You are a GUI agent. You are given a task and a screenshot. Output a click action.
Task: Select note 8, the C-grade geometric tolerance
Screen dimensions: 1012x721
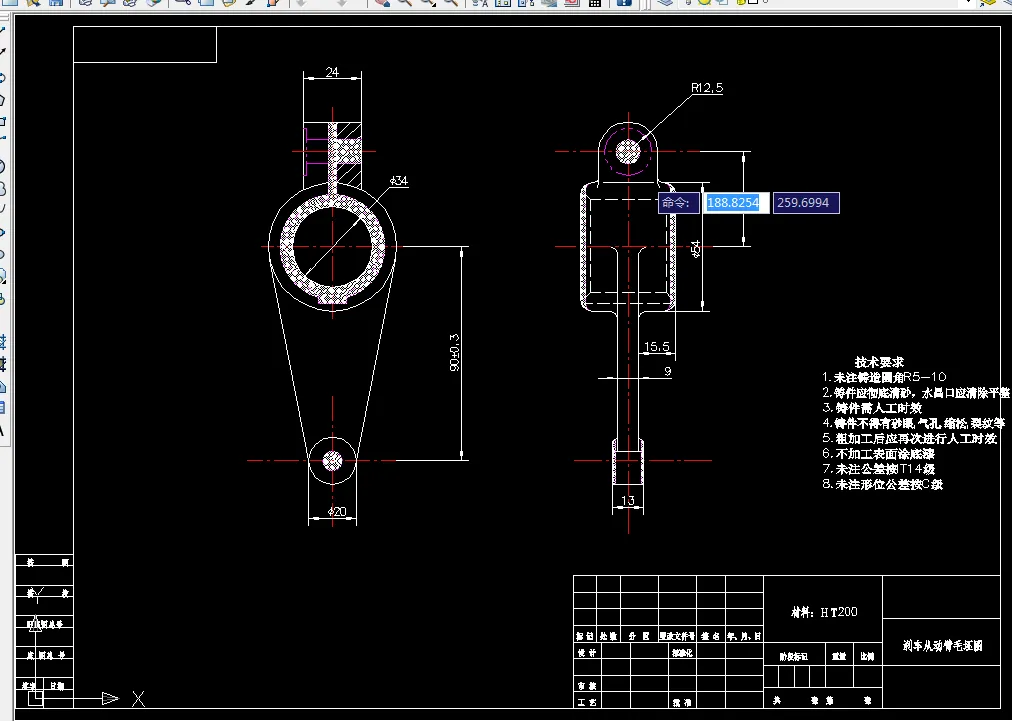pos(882,484)
